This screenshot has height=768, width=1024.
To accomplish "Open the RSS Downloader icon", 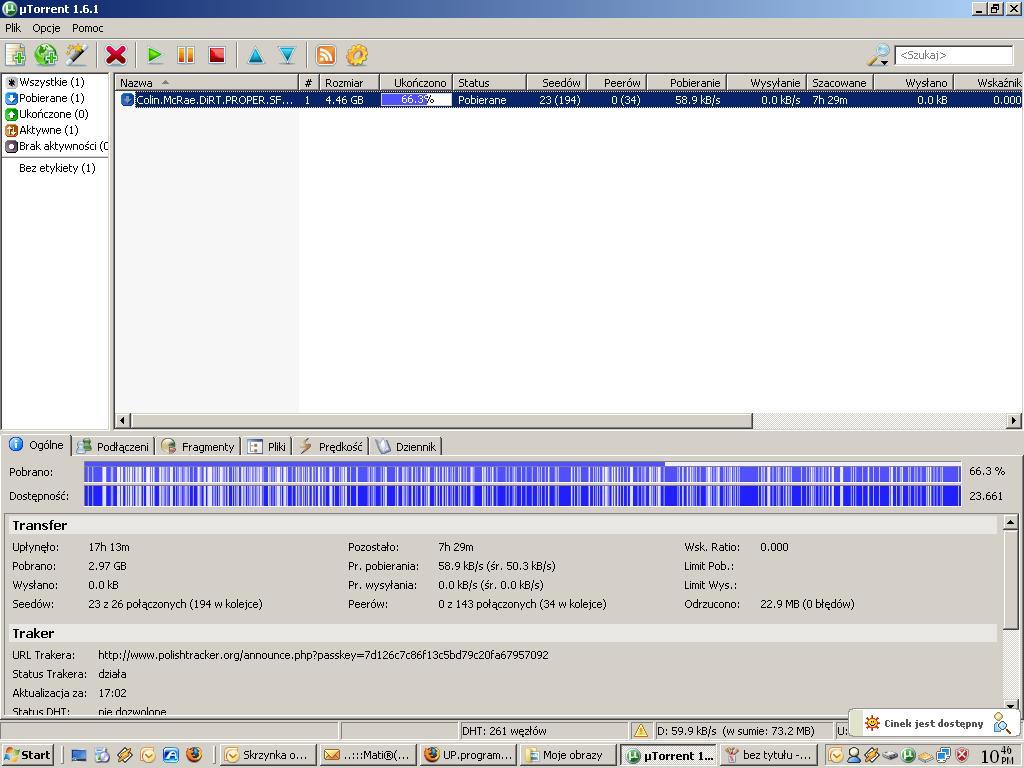I will [x=326, y=55].
